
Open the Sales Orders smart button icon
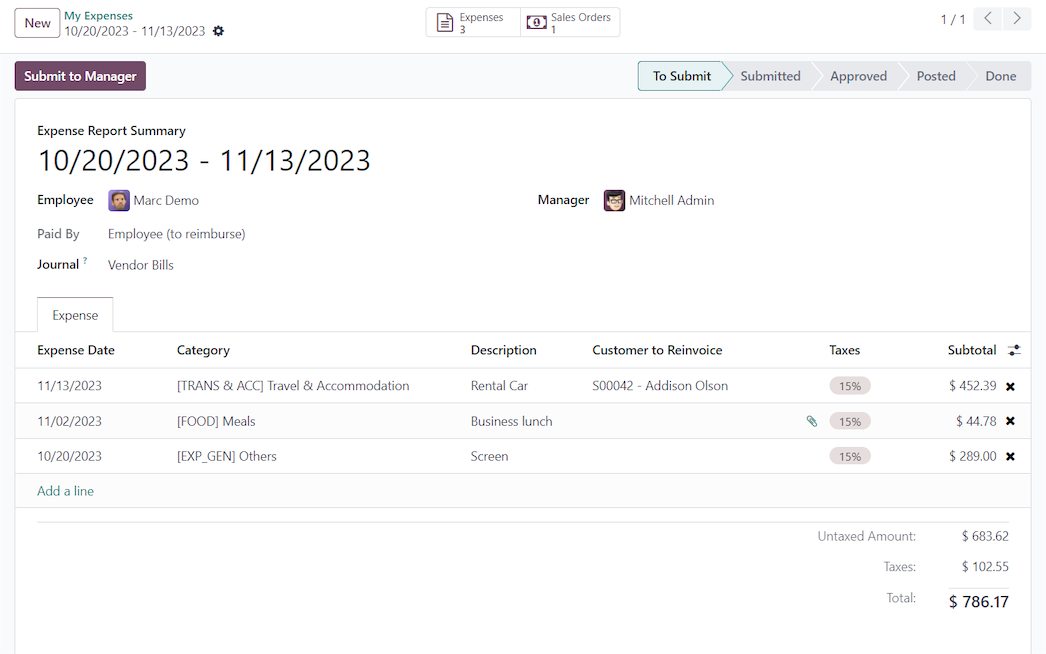536,21
